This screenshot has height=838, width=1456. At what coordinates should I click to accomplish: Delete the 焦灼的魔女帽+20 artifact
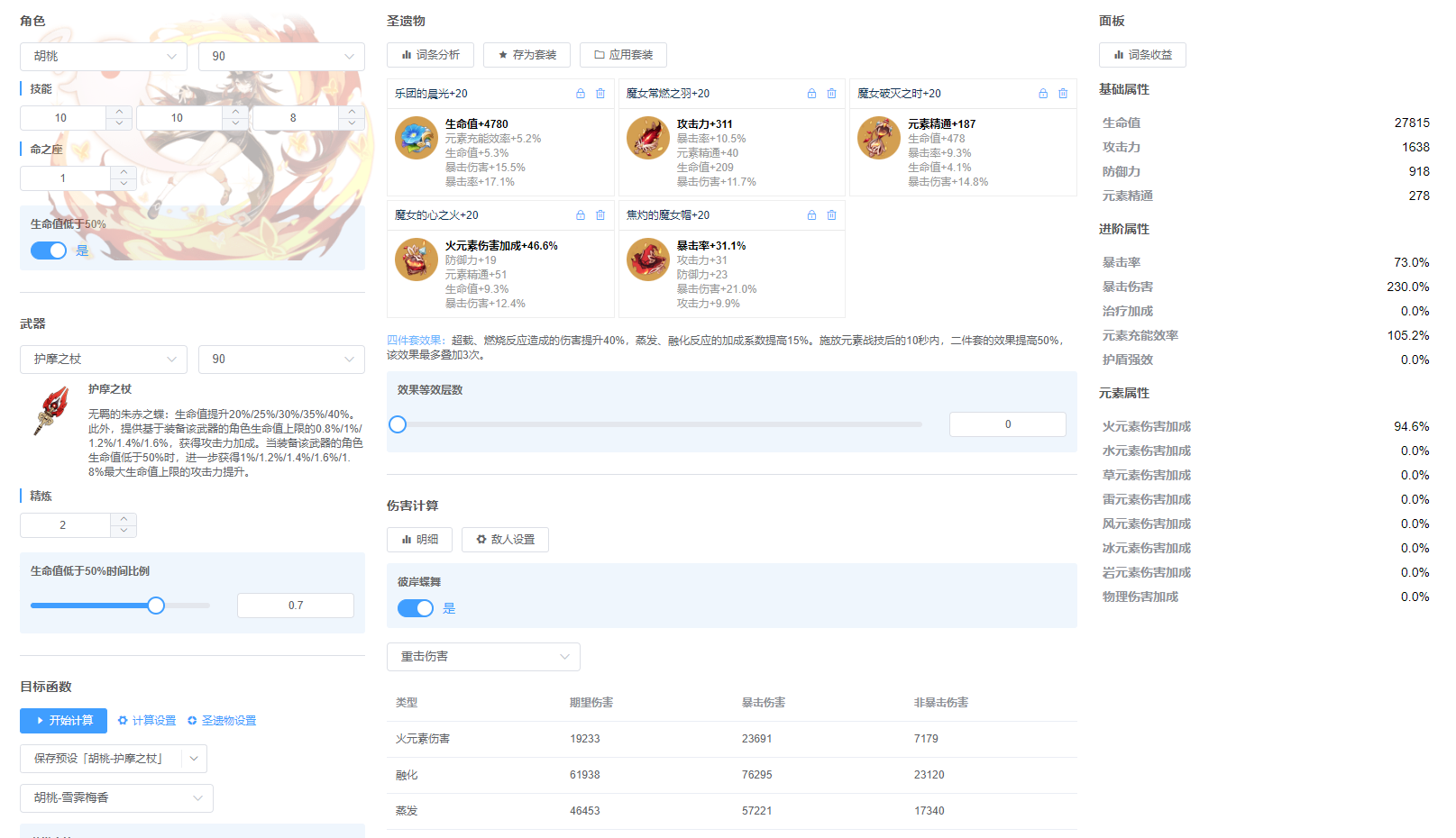pos(831,214)
